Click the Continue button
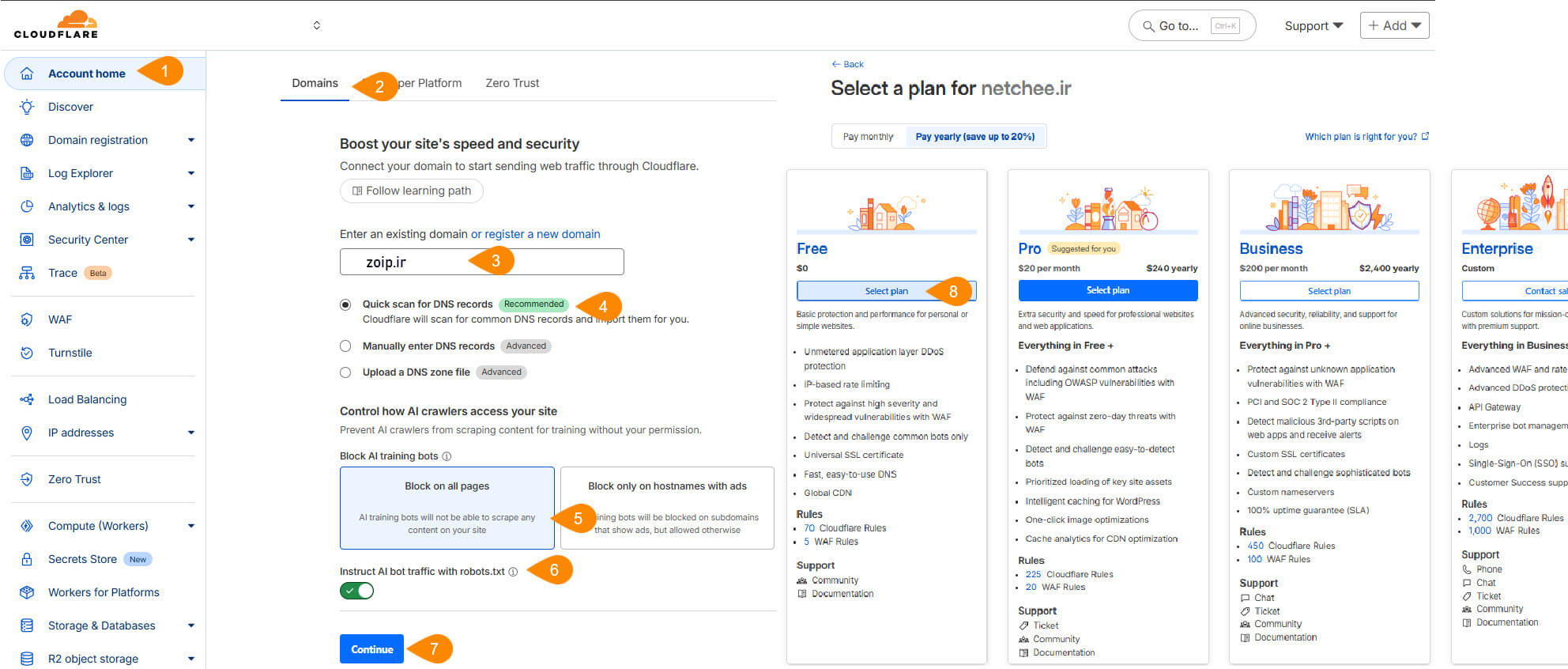 point(371,648)
